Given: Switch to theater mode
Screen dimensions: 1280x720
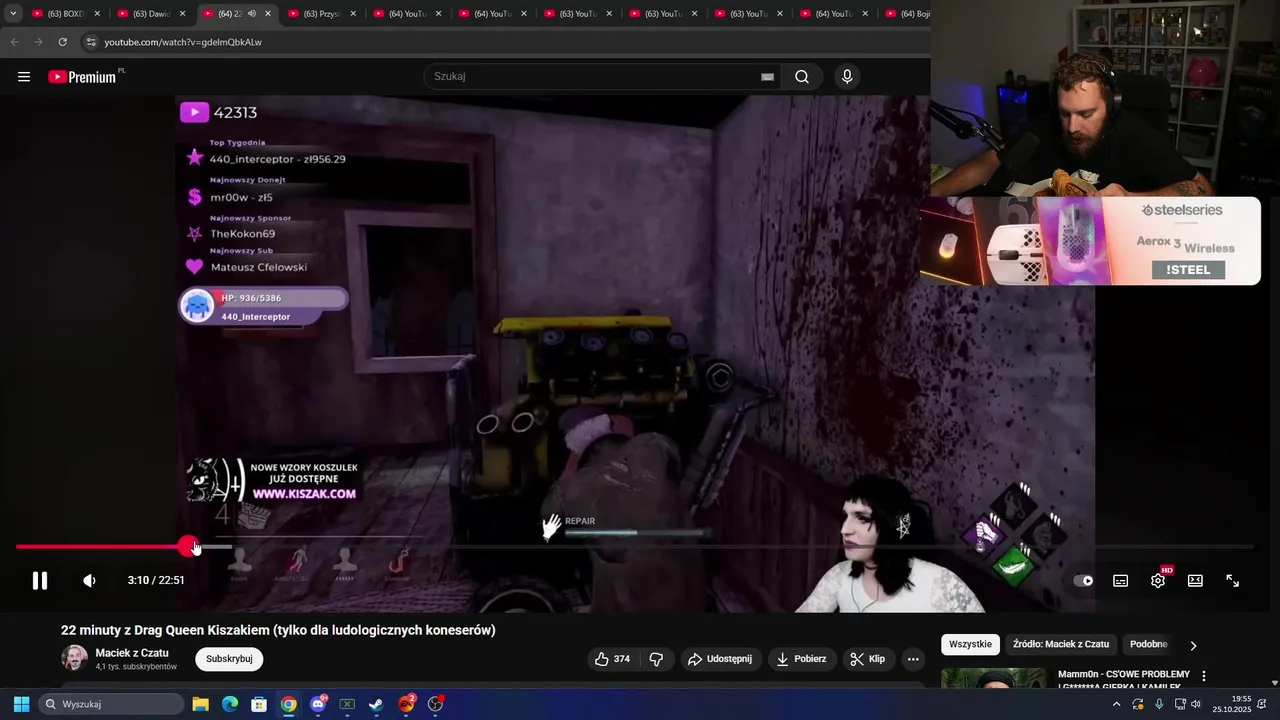Looking at the screenshot, I should pyautogui.click(x=1195, y=580).
